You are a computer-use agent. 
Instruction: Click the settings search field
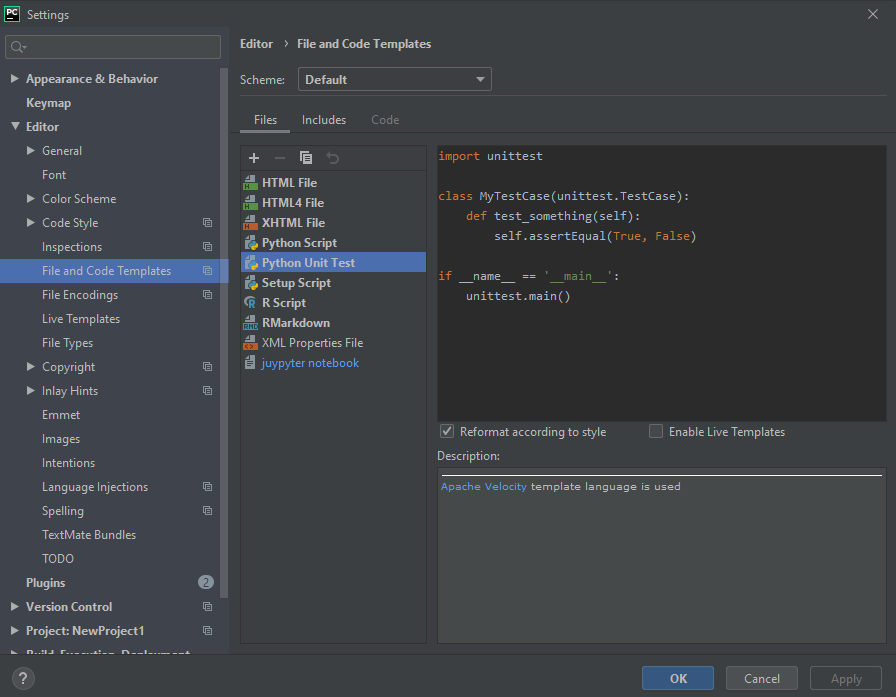[112, 46]
